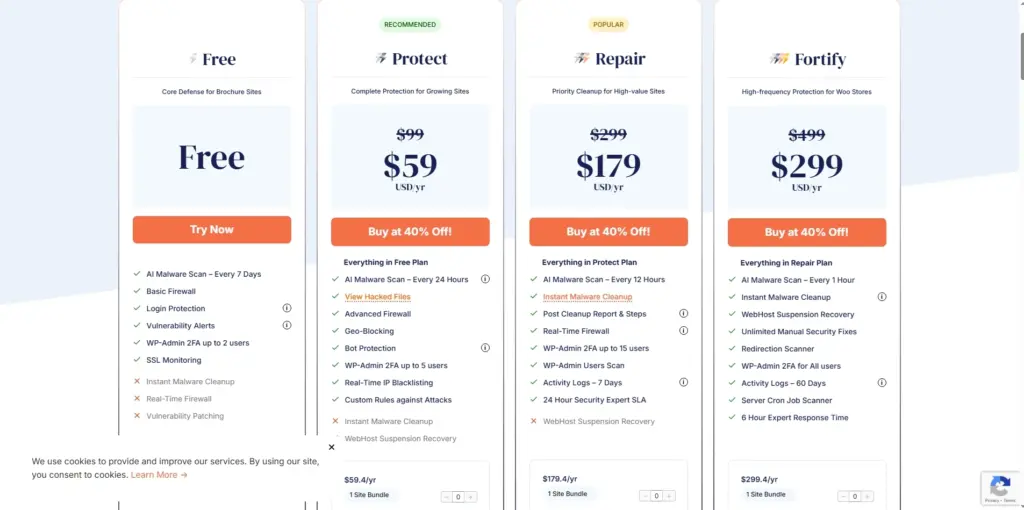This screenshot has width=1024, height=510.
Task: Click info icon for Post Cleanup Report & Steps
Action: point(683,314)
